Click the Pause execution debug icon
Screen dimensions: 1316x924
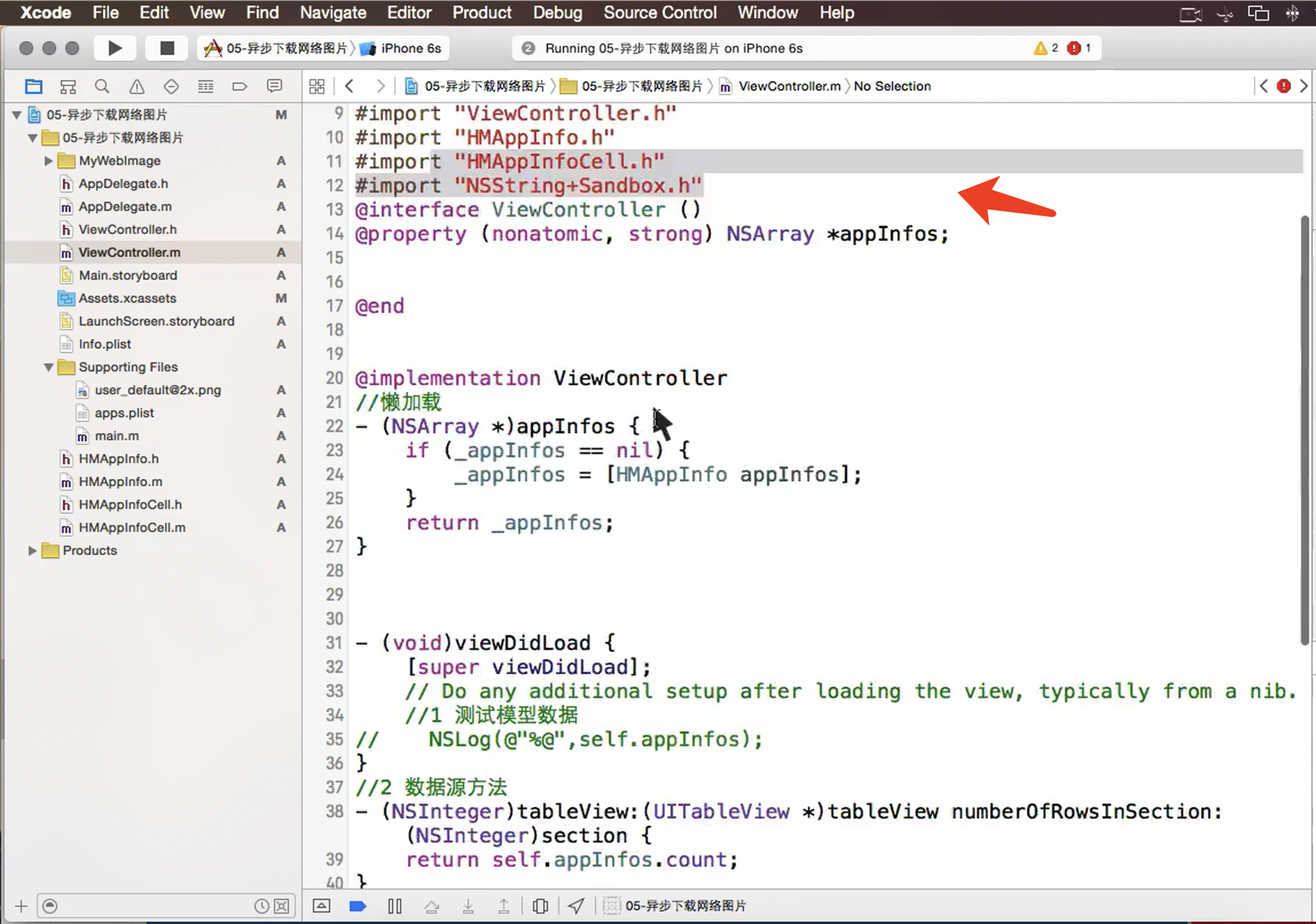click(x=394, y=906)
